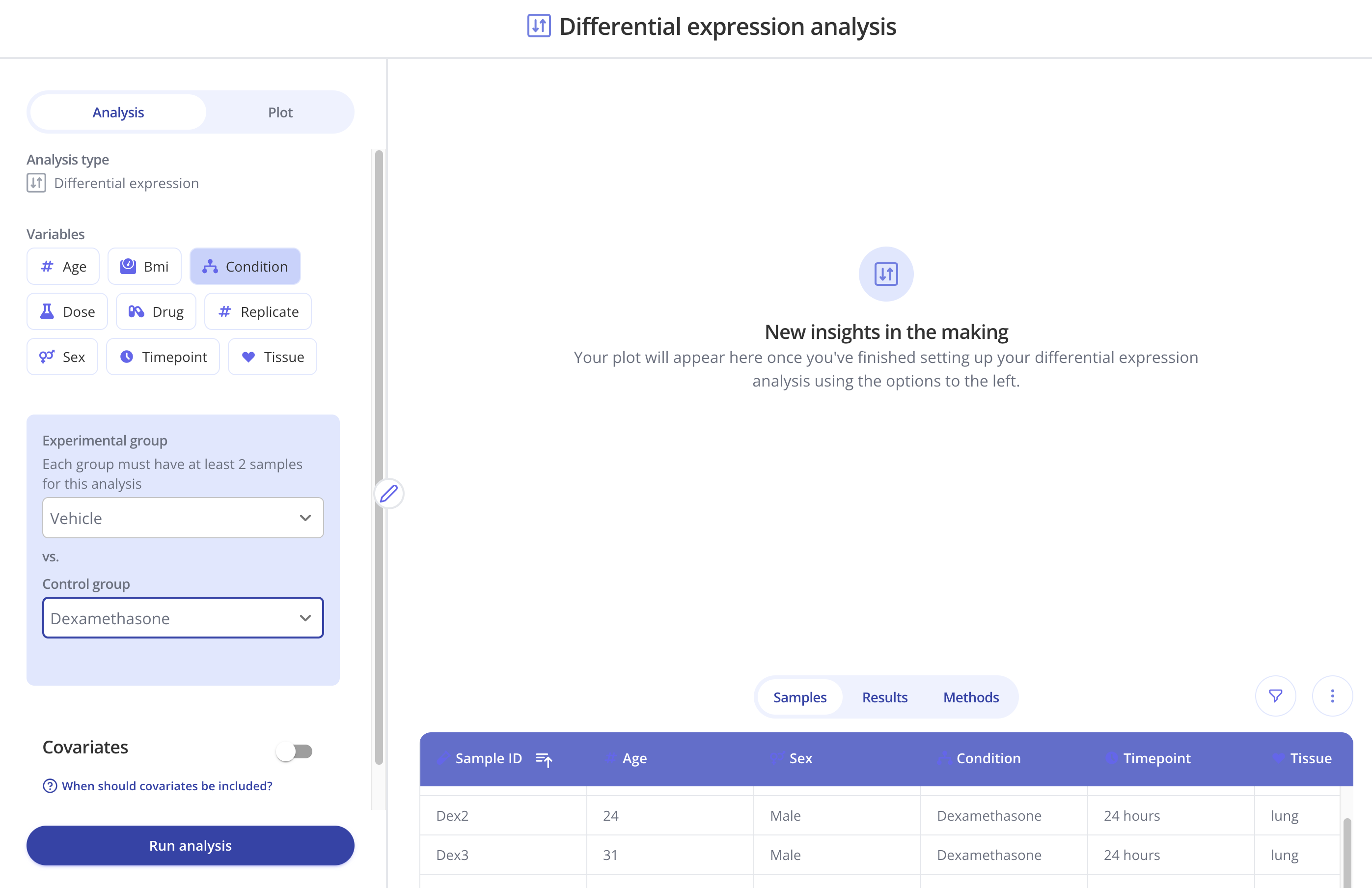Select the Dose flask variable chip
1372x888 pixels.
point(67,312)
